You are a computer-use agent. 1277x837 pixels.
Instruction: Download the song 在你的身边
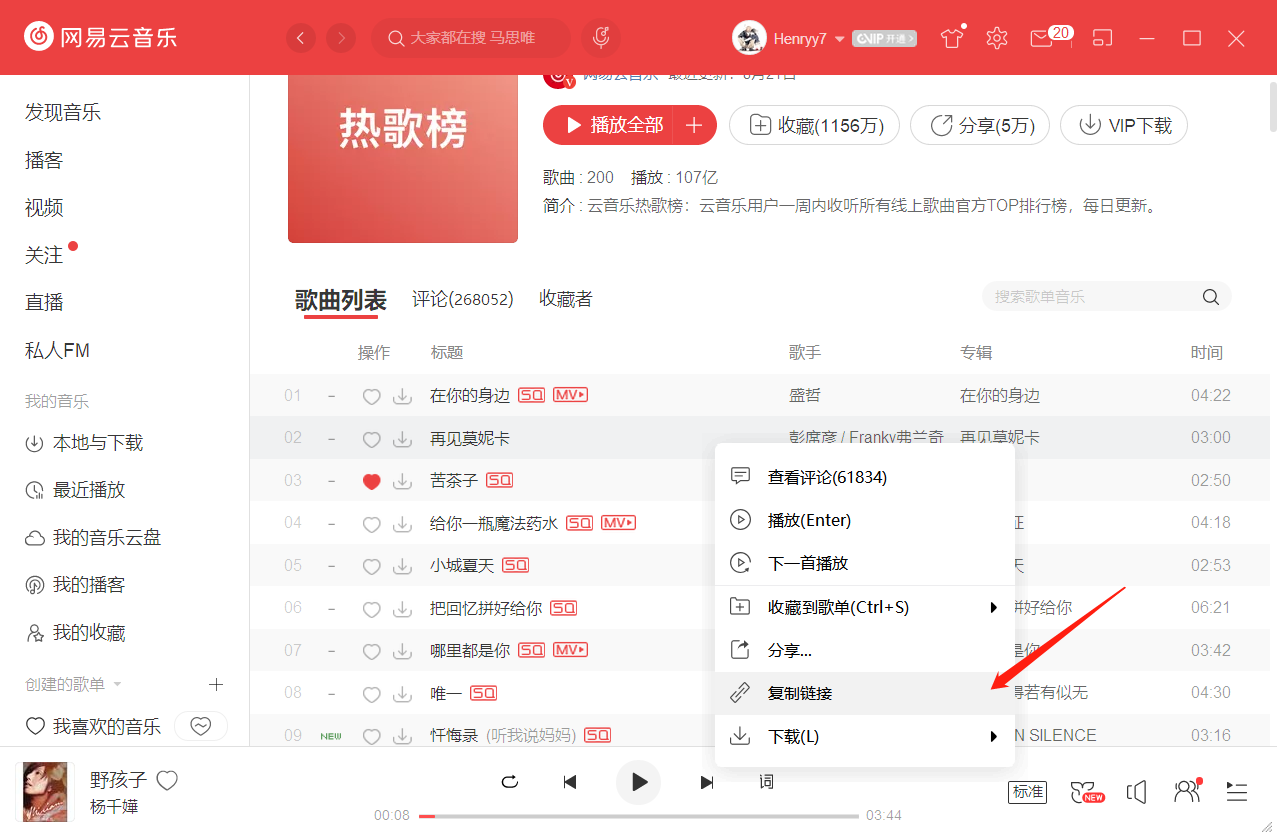click(x=402, y=396)
